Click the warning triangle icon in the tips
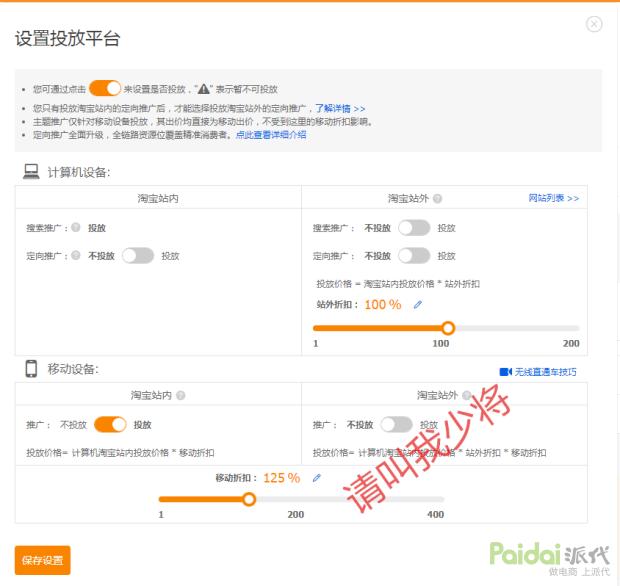The image size is (620, 586). (x=203, y=89)
